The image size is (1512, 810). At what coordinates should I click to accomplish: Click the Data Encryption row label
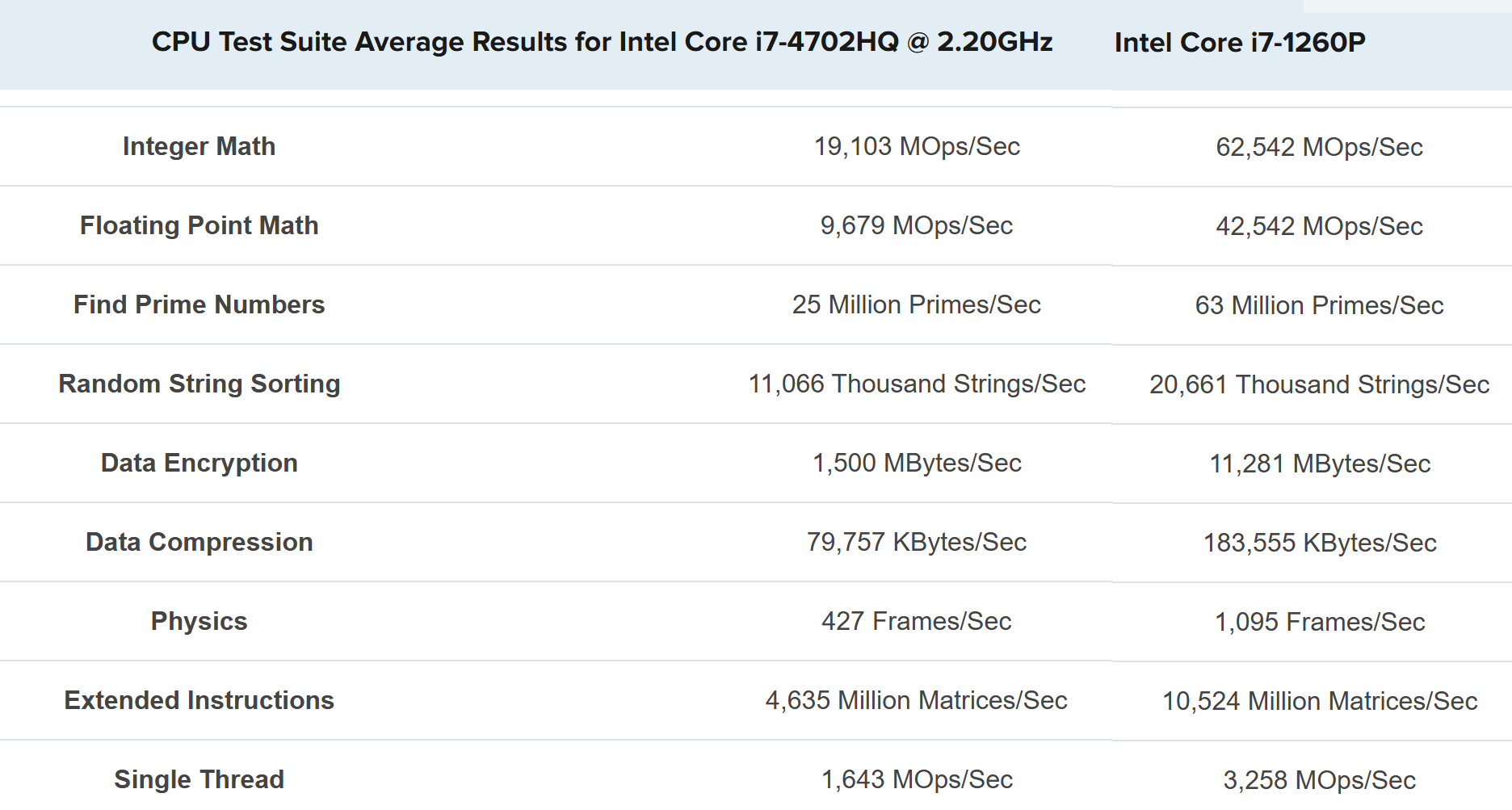tap(199, 463)
